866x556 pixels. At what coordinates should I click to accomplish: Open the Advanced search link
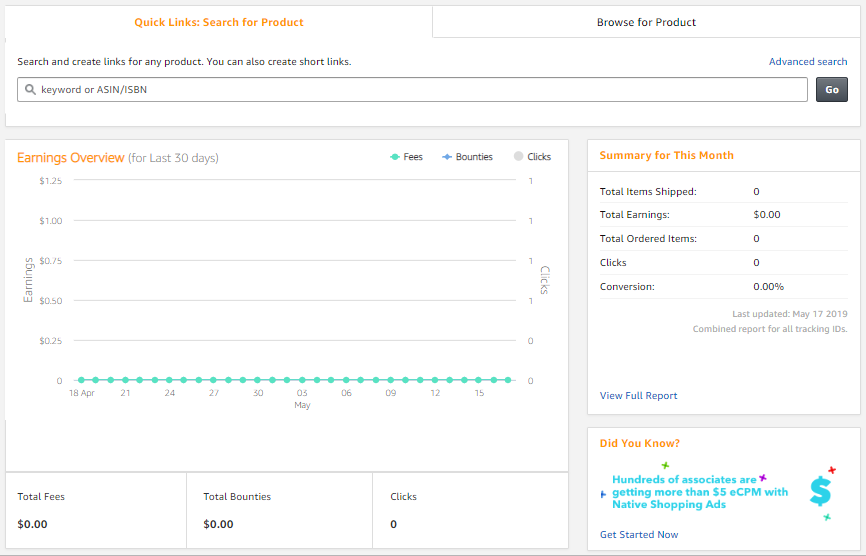click(807, 61)
